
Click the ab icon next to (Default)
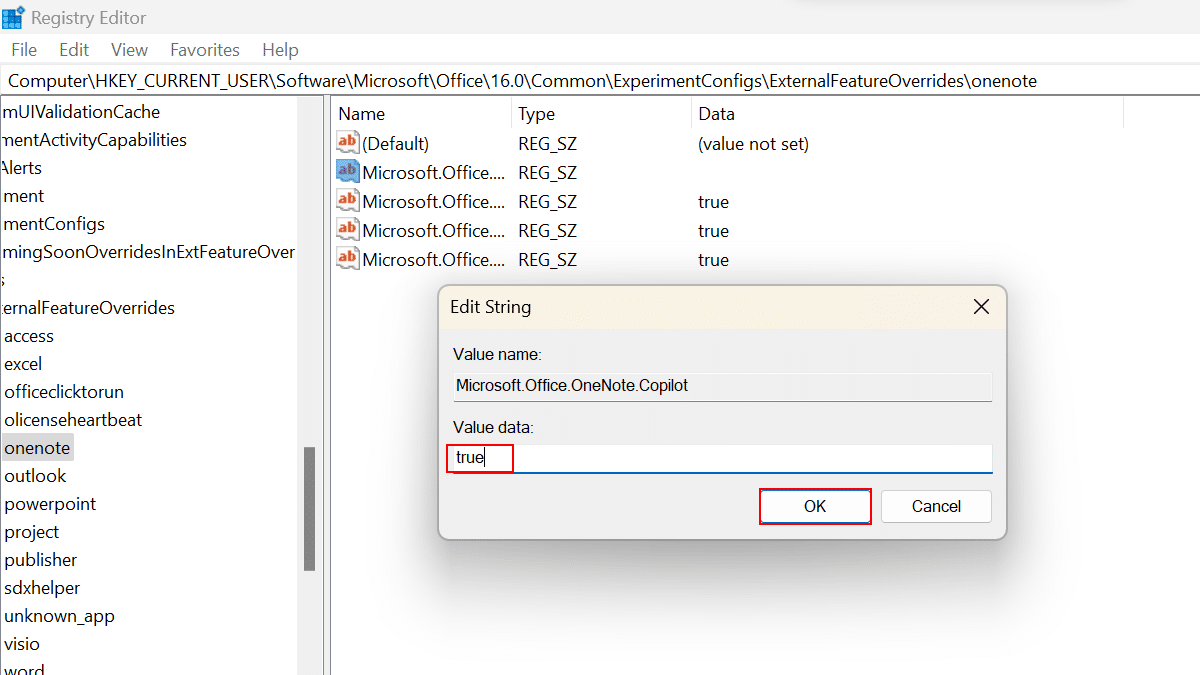(x=347, y=143)
